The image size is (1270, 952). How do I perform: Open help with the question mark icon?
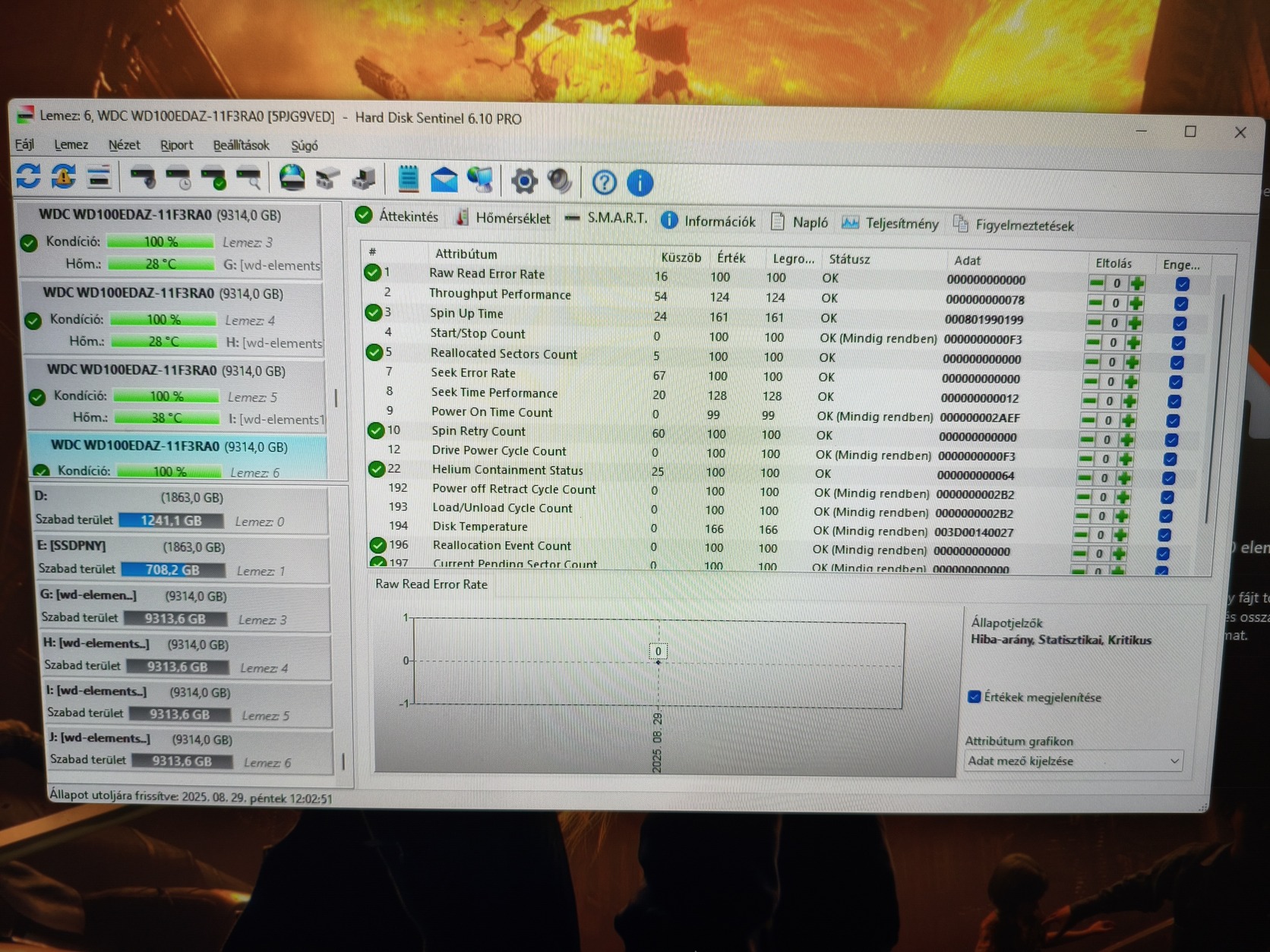pyautogui.click(x=604, y=182)
